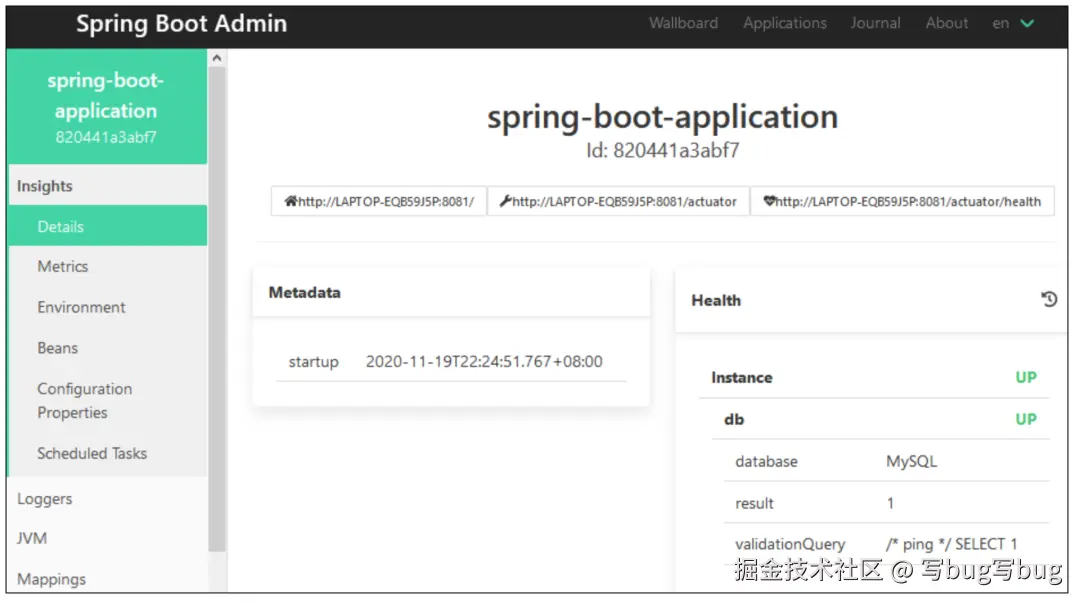The width and height of the screenshot is (1080, 604).
Task: Click the home icon on the application URL
Action: tap(292, 201)
